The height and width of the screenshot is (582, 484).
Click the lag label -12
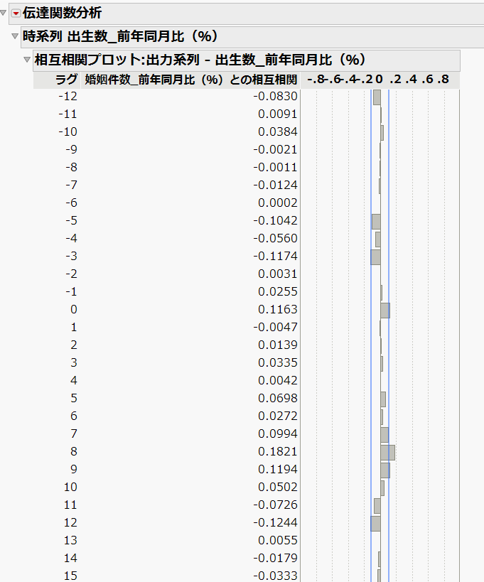[68, 96]
